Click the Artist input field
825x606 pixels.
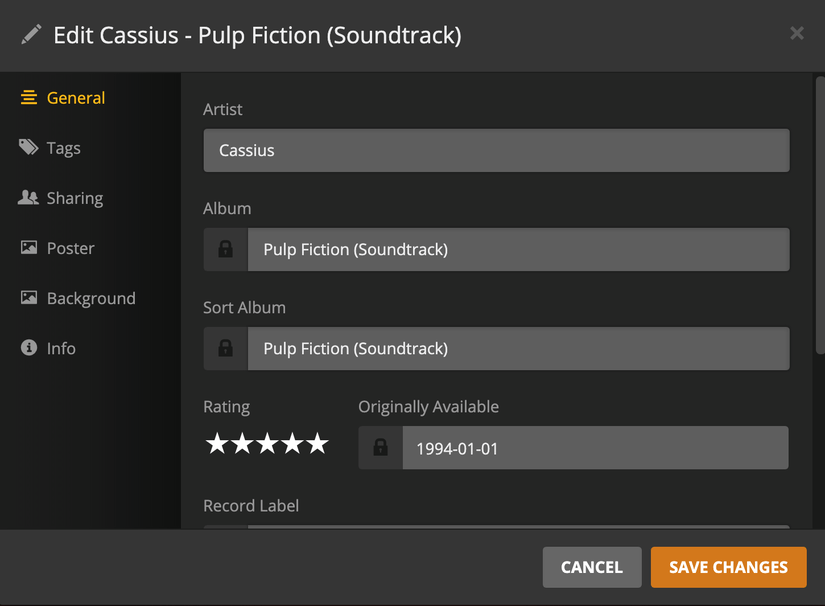496,151
